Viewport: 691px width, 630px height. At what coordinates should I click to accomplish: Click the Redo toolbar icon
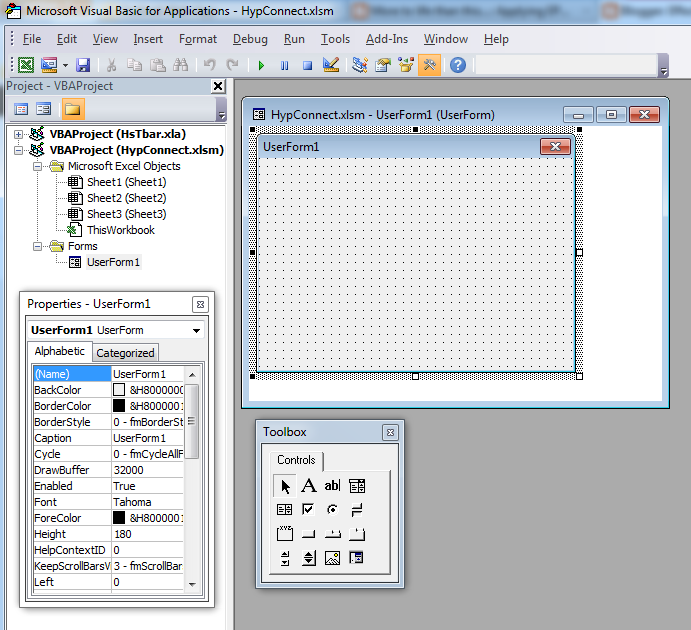click(x=232, y=65)
